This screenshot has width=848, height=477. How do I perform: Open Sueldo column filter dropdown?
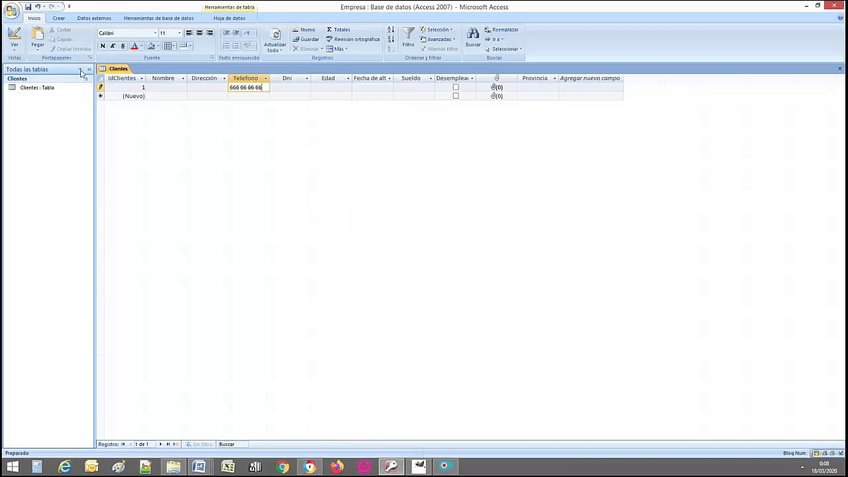430,78
